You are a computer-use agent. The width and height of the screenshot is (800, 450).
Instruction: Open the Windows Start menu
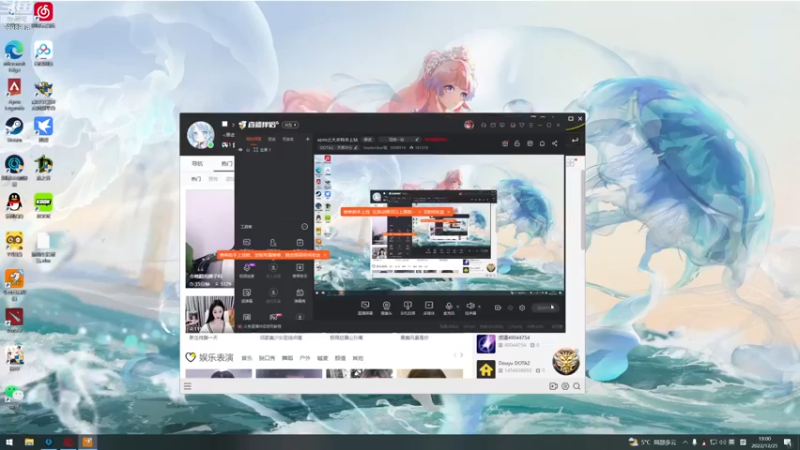pos(9,442)
